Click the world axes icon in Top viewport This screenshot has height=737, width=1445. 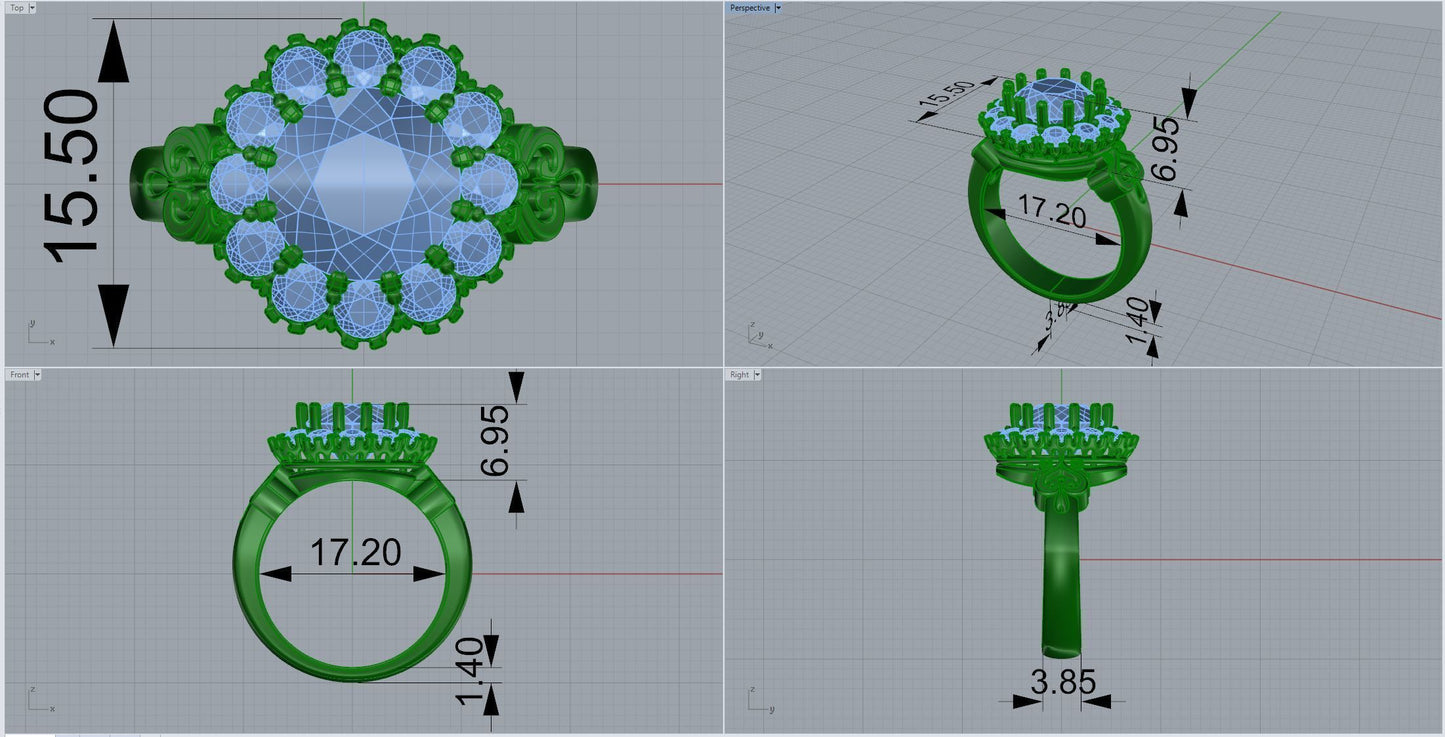(40, 333)
